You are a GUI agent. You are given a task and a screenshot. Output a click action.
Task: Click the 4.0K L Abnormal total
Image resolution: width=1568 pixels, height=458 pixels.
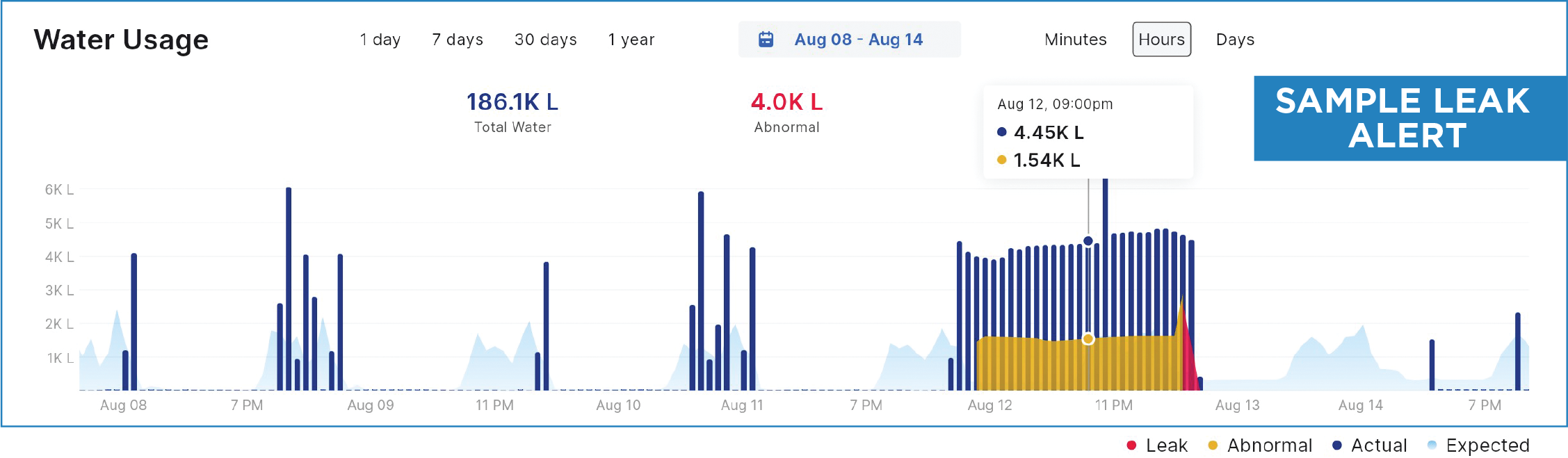coord(786,102)
